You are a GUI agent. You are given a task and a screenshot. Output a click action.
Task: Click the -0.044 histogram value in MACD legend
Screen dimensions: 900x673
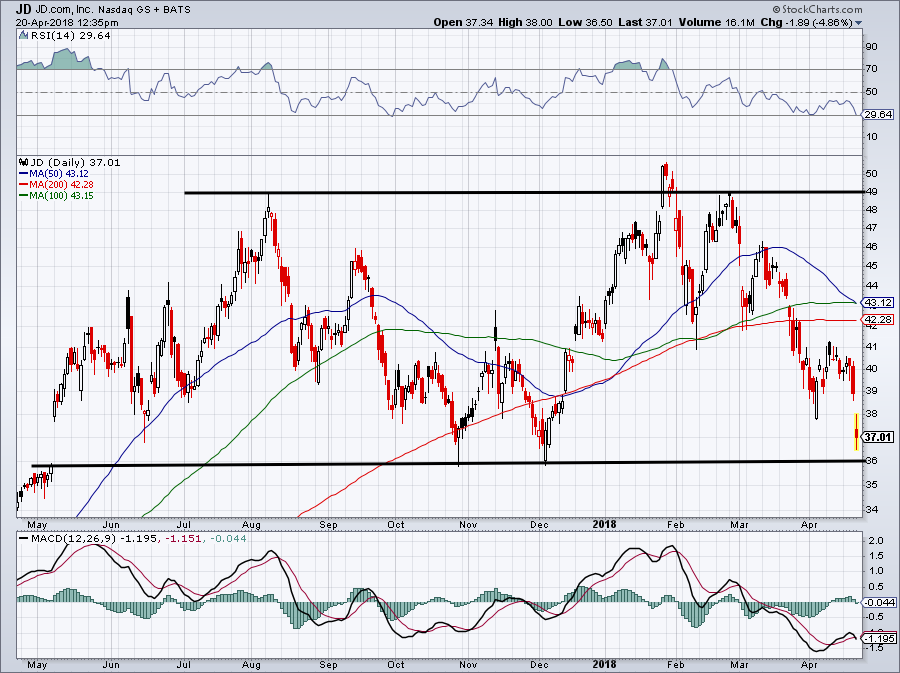click(228, 539)
